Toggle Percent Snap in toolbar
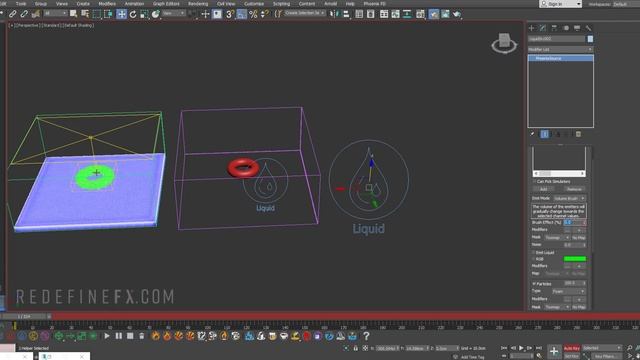Viewport: 640px width, 360px height. [x=253, y=14]
